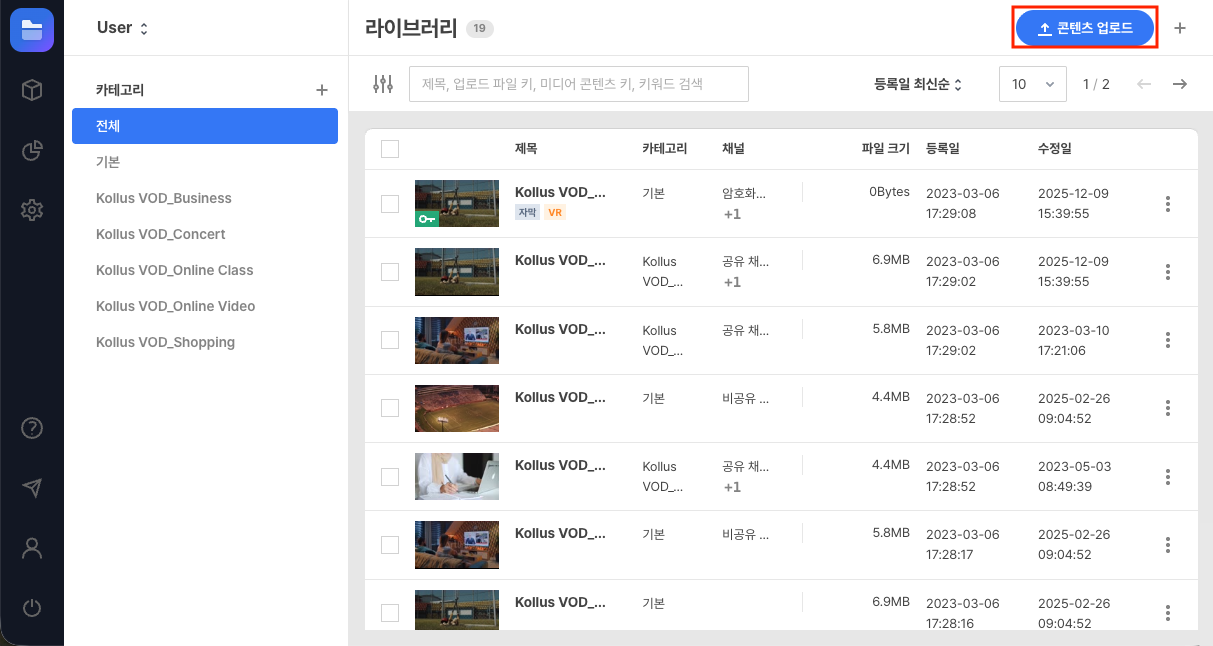Toggle the User account switcher chevrons

tap(145, 28)
